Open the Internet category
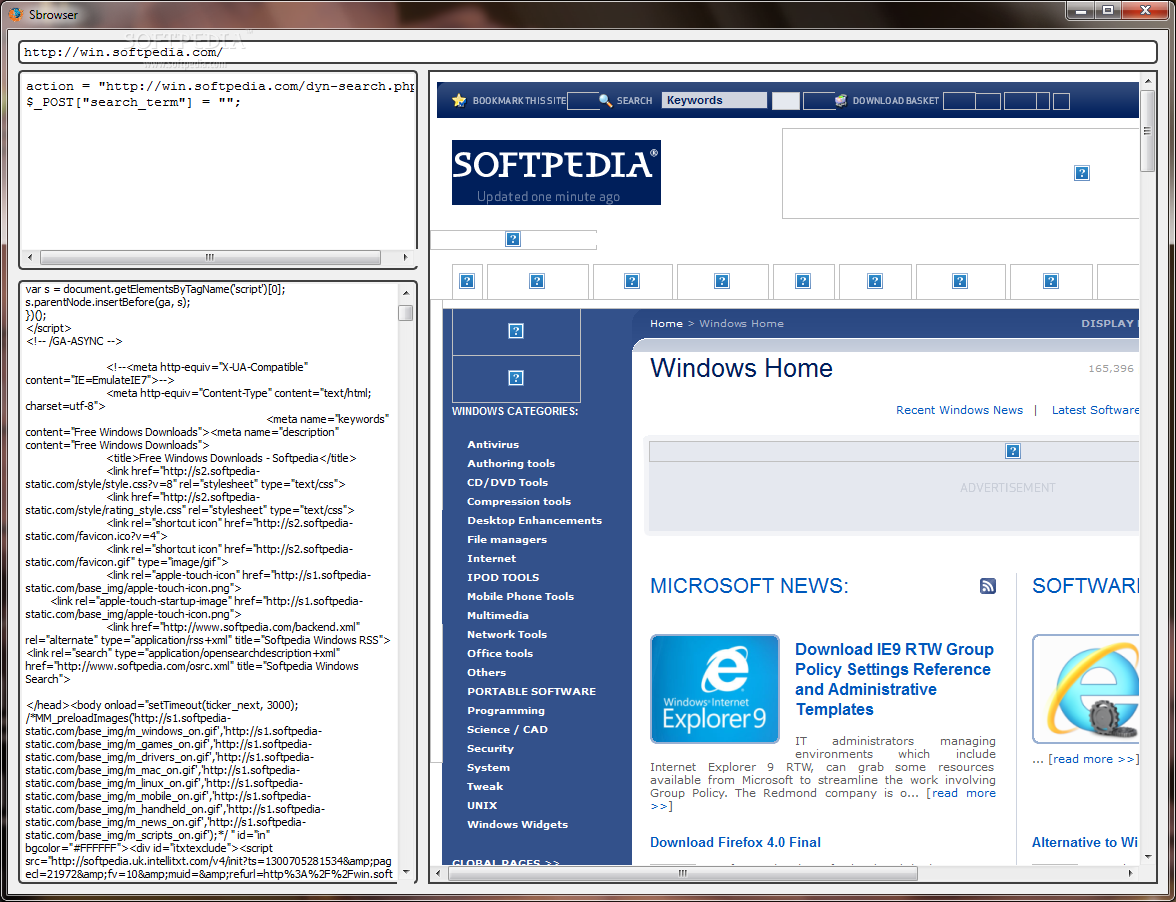Viewport: 1176px width, 902px height. click(x=491, y=559)
